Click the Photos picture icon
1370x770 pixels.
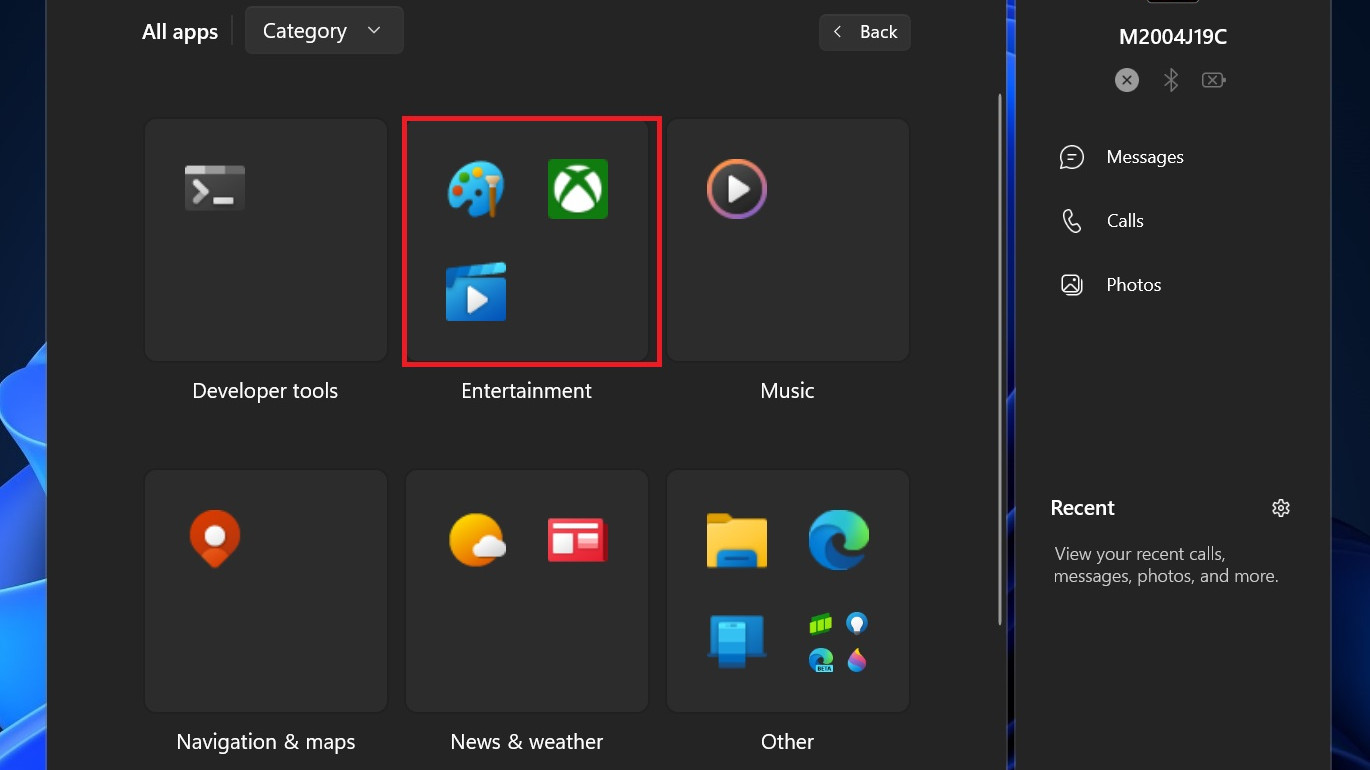tap(1072, 285)
